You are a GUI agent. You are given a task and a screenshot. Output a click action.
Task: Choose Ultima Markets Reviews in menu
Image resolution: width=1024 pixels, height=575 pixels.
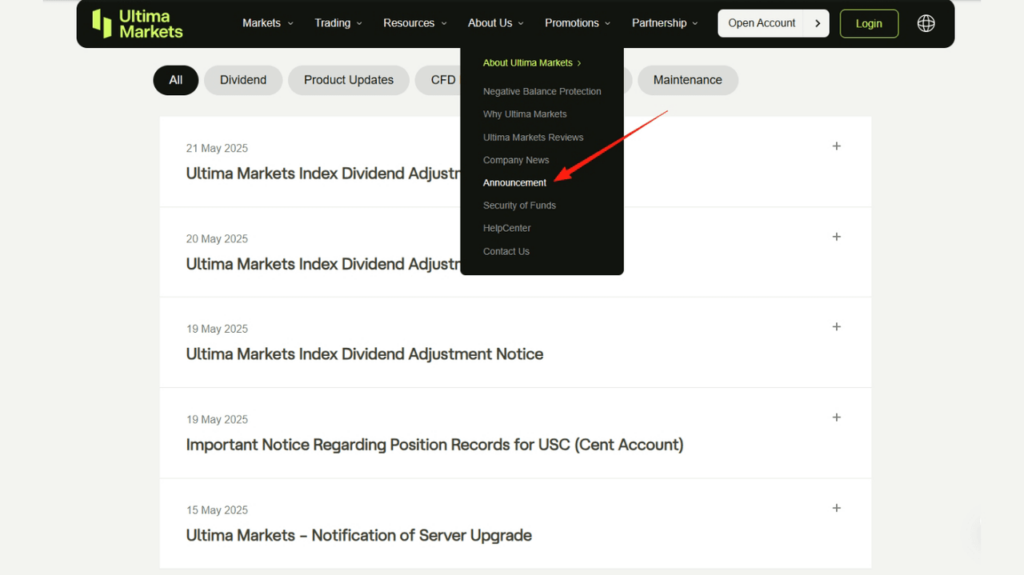pos(533,137)
